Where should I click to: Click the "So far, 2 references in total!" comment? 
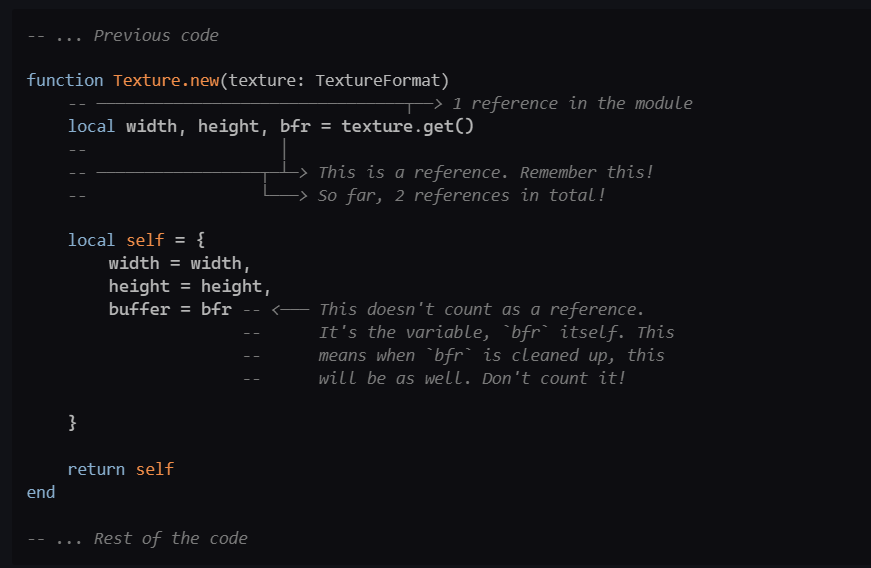pos(462,195)
